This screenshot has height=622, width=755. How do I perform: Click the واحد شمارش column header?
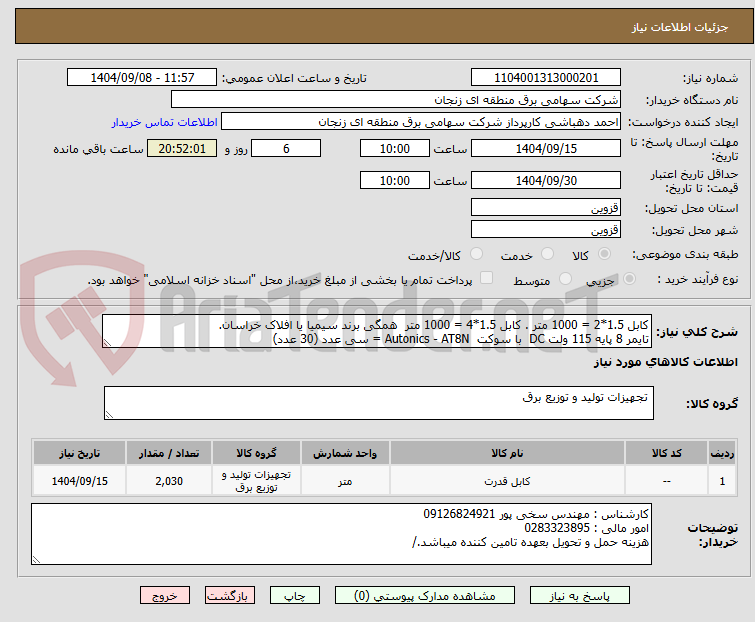point(345,454)
